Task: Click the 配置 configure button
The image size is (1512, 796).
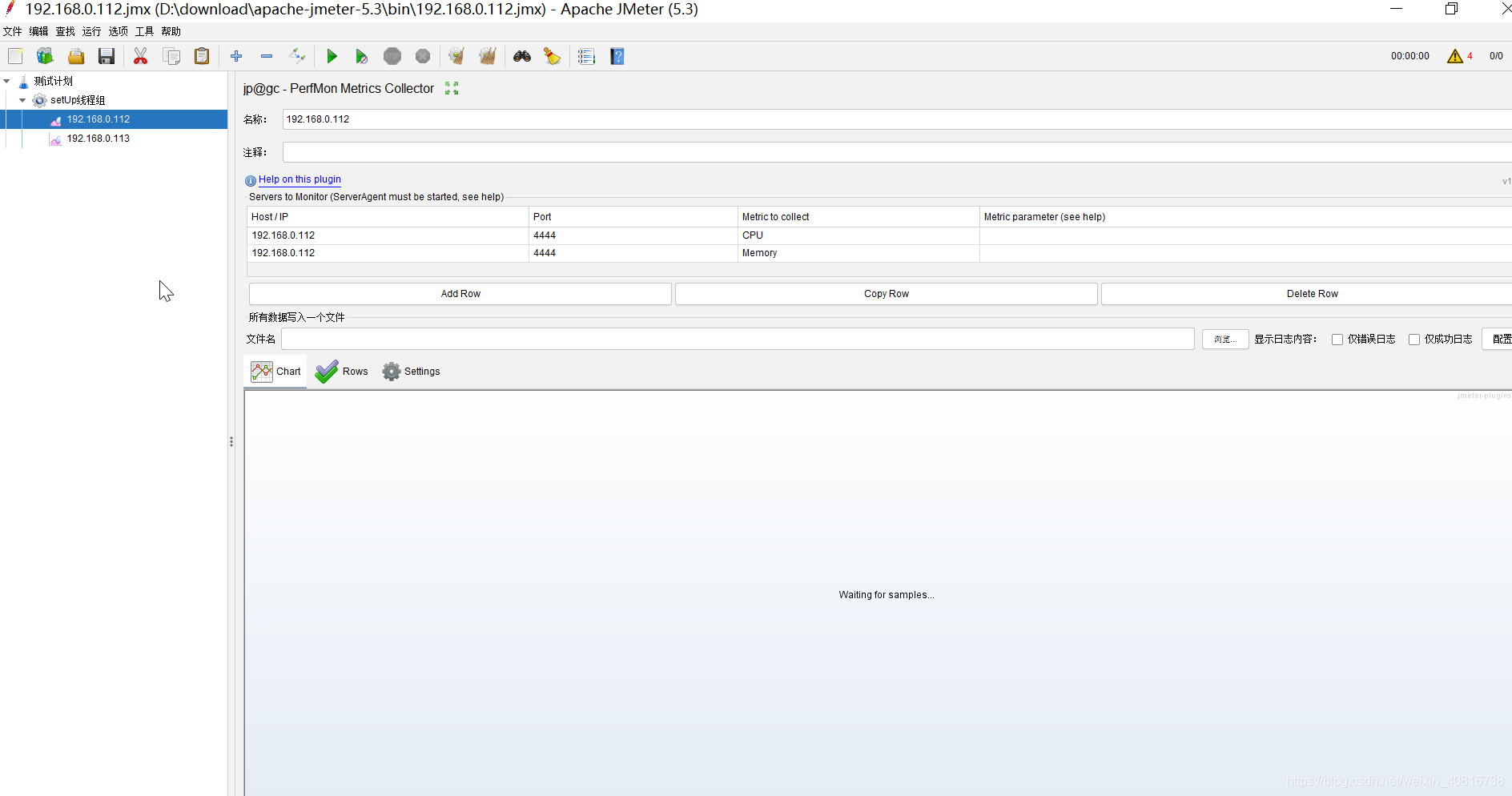Action: click(x=1498, y=340)
